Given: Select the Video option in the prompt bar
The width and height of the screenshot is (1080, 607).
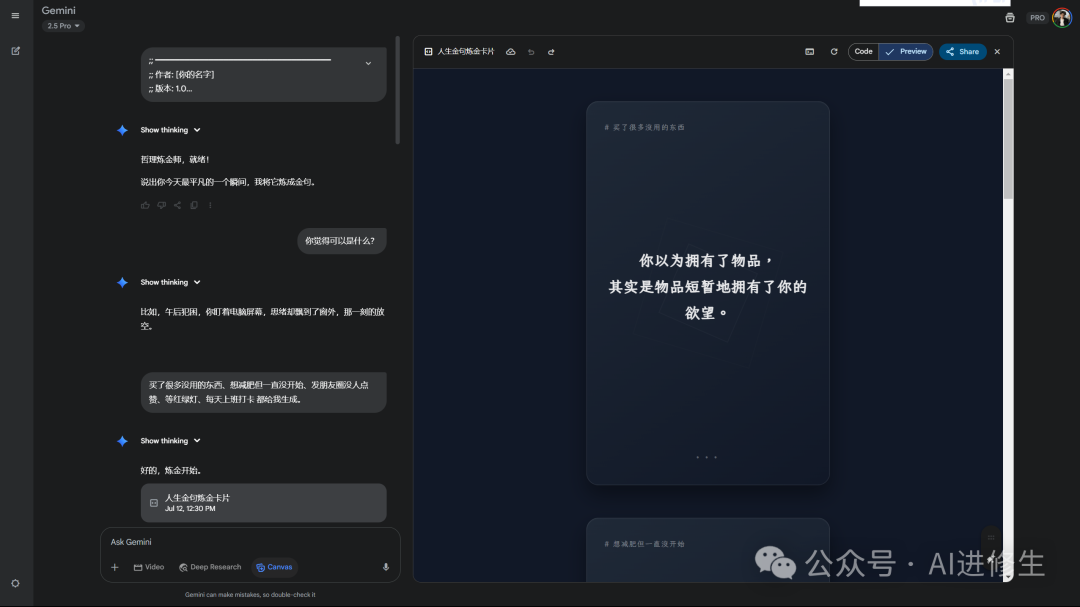Looking at the screenshot, I should (x=150, y=566).
